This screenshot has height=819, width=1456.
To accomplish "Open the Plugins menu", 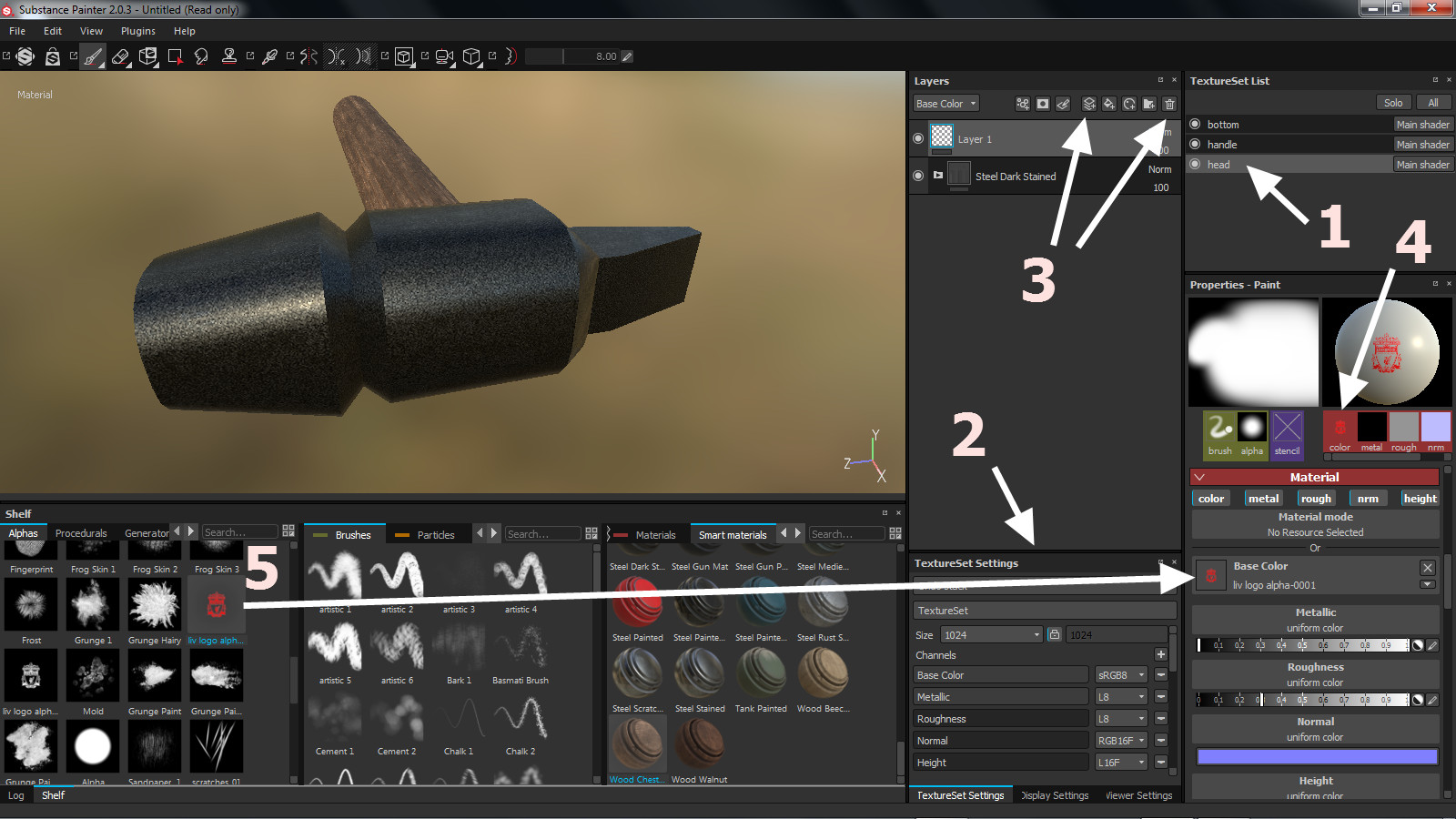I will (138, 31).
